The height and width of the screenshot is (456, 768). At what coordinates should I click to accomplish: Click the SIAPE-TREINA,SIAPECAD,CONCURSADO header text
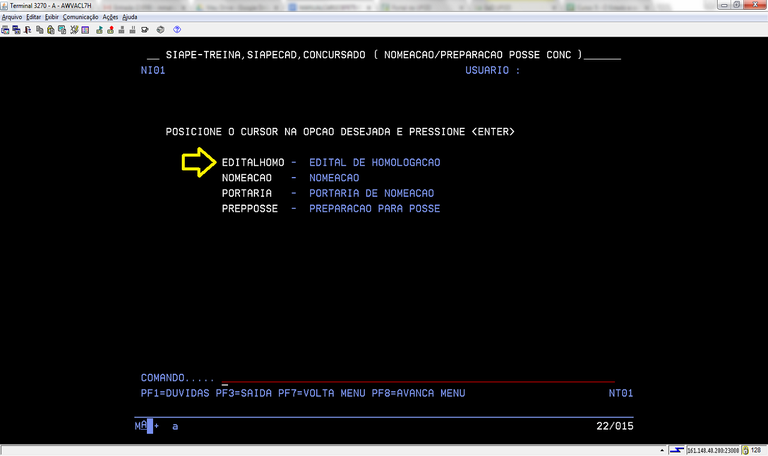tap(265, 55)
